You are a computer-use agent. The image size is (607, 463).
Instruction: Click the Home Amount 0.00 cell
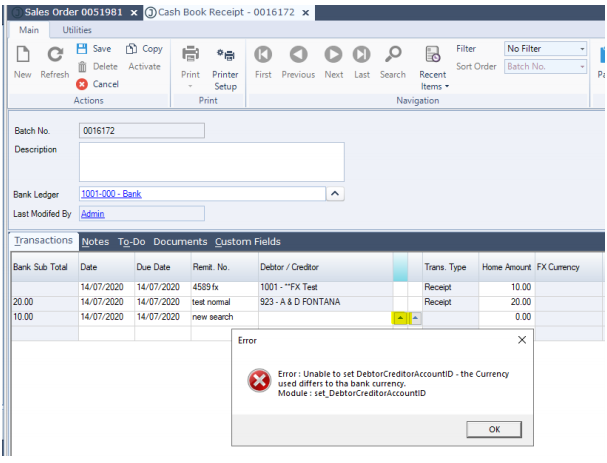(507, 317)
